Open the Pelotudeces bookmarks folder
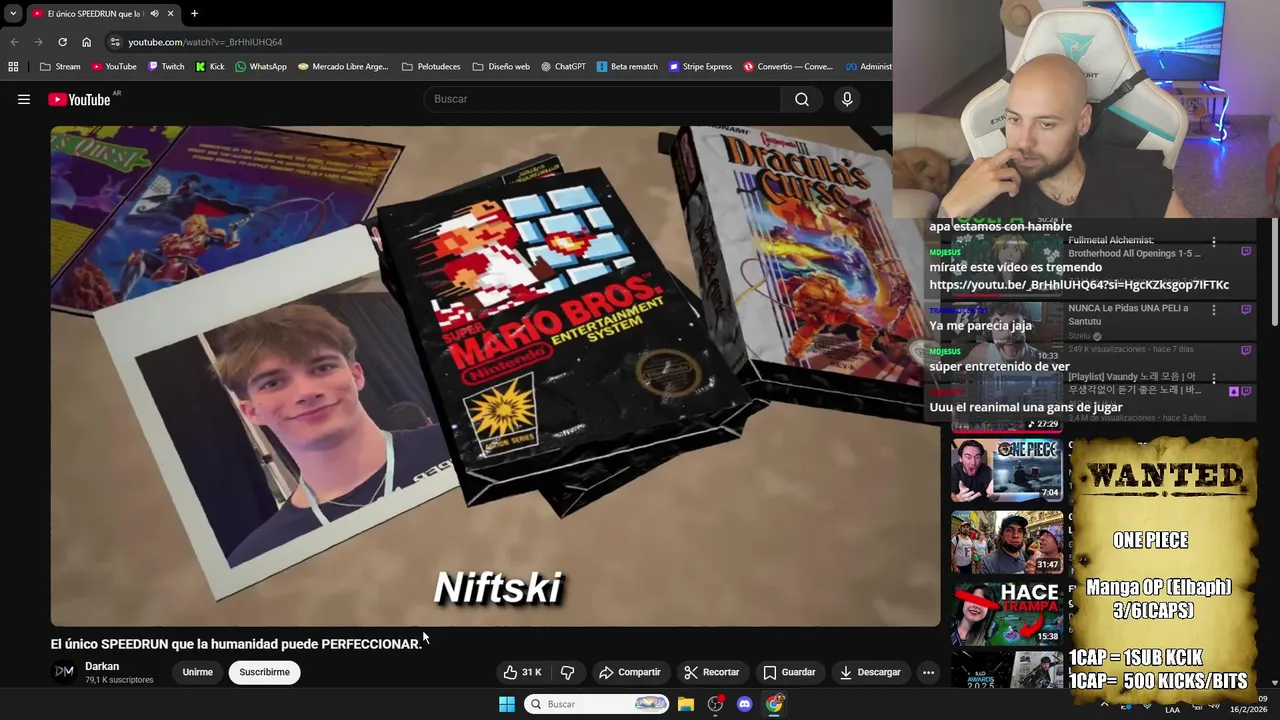Viewport: 1280px width, 720px height. pos(431,67)
